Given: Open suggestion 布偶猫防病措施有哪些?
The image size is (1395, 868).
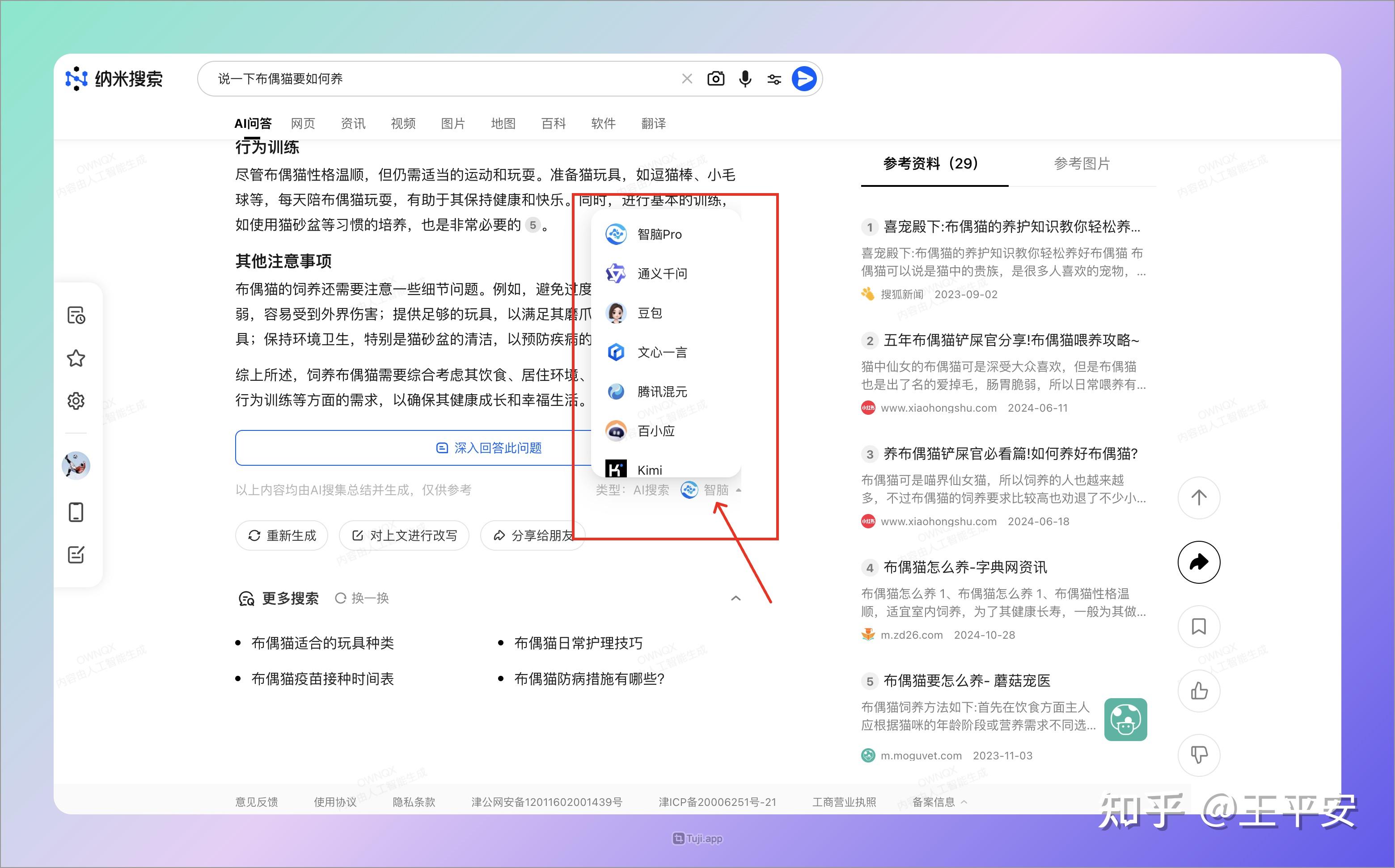Looking at the screenshot, I should [589, 679].
